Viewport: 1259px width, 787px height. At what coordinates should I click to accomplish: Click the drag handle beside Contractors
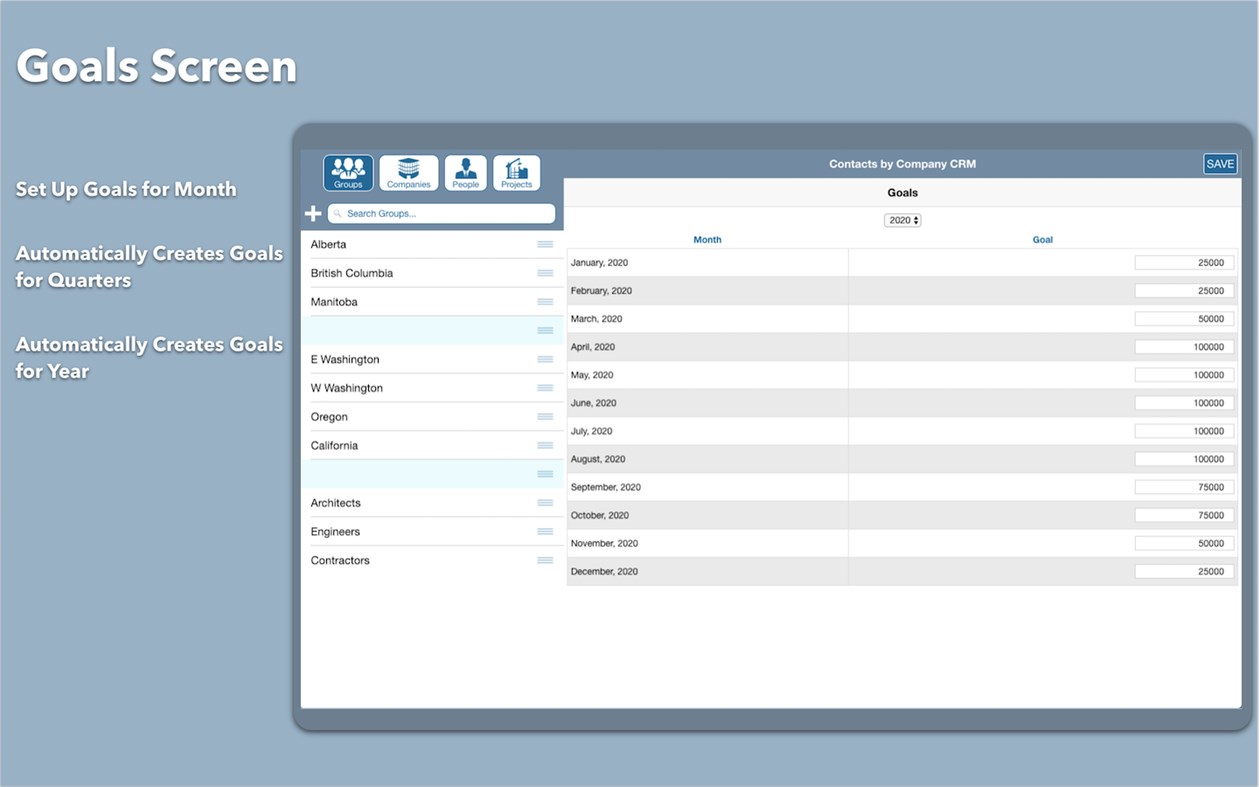click(x=545, y=560)
